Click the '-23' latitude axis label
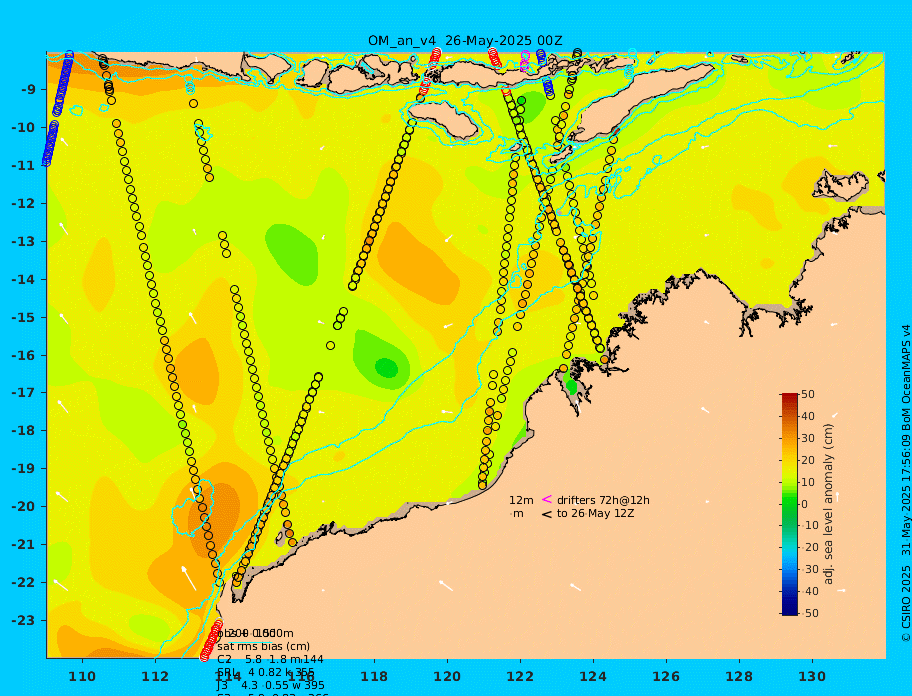Viewport: 912px width, 696px height. 24,620
